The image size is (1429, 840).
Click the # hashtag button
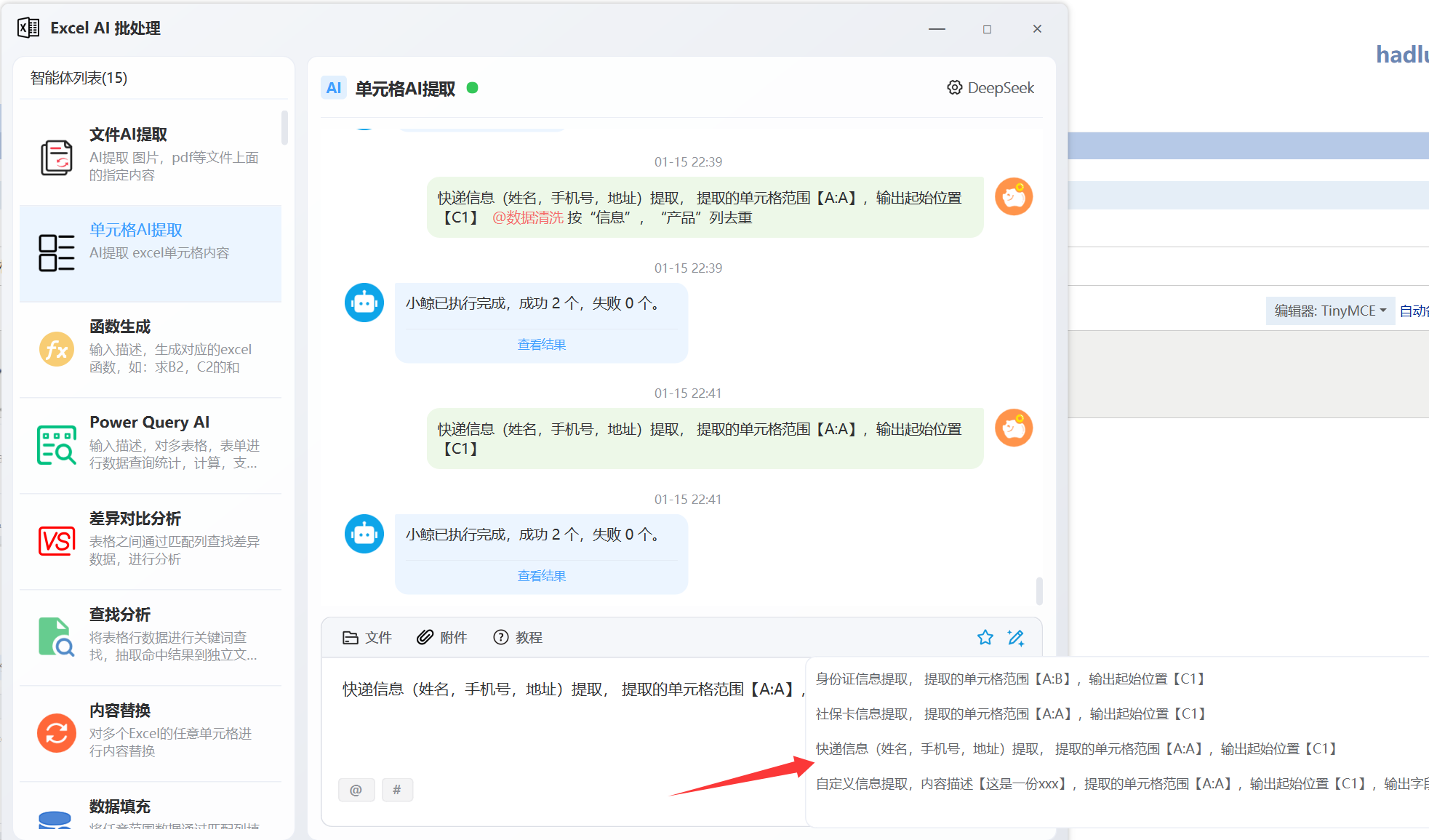pyautogui.click(x=397, y=790)
